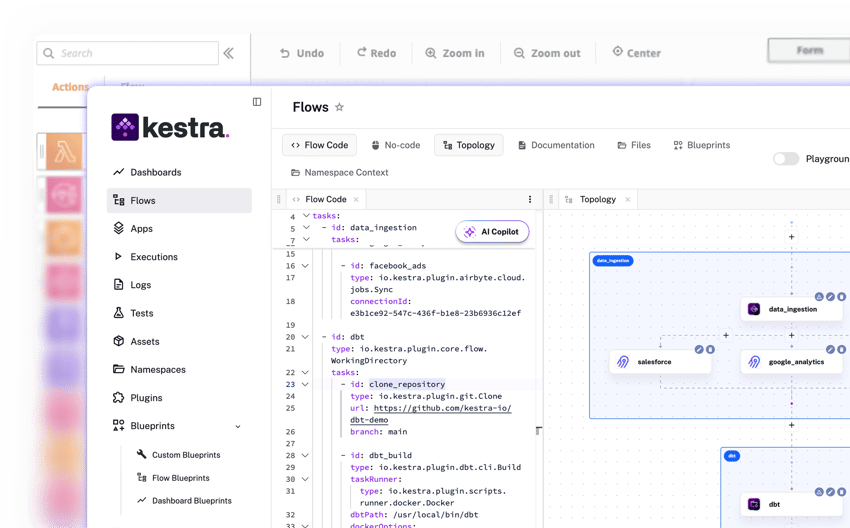This screenshot has height=528, width=850.
Task: Switch to the No-code tab
Action: point(395,145)
